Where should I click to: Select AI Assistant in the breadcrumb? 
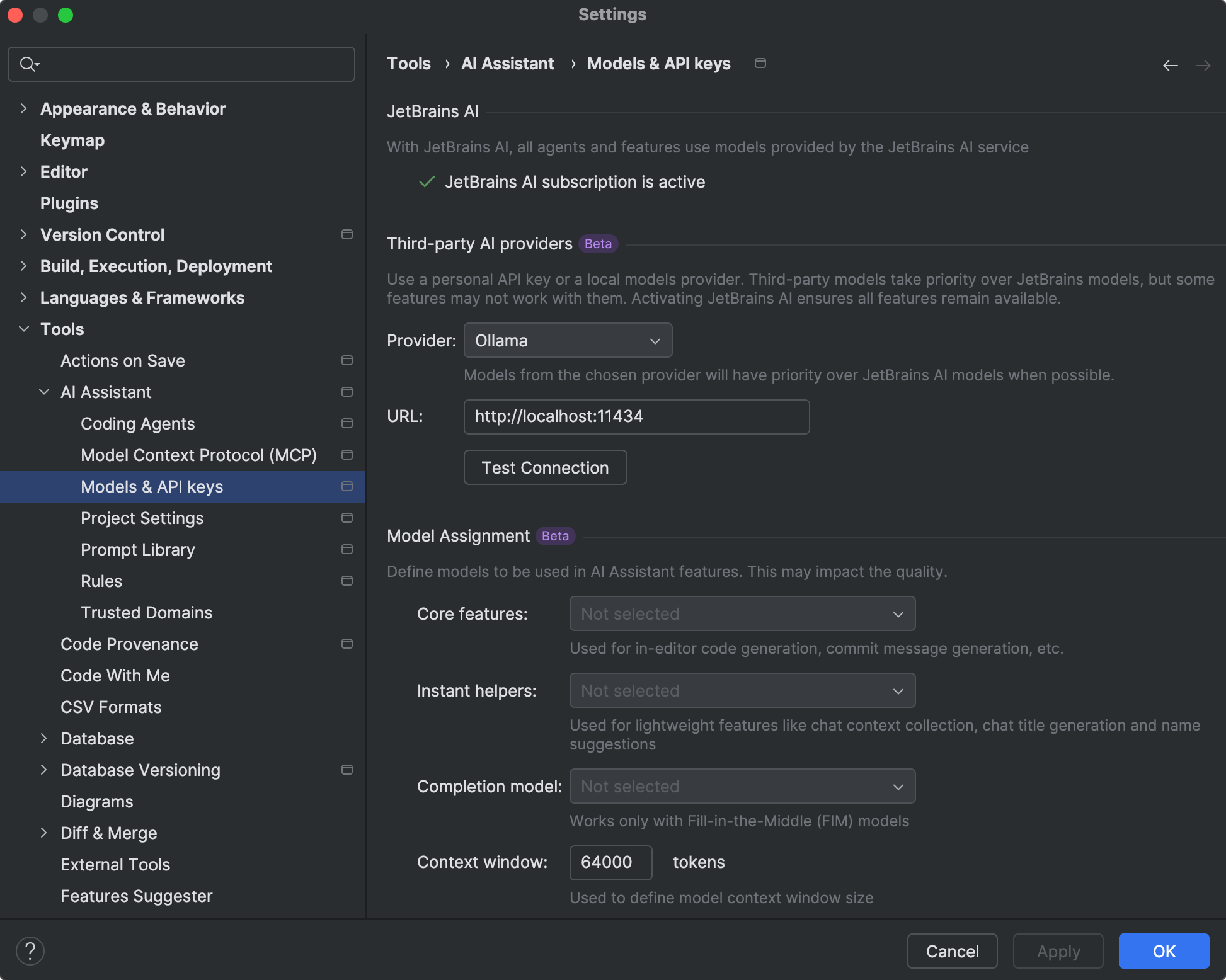pyautogui.click(x=507, y=63)
